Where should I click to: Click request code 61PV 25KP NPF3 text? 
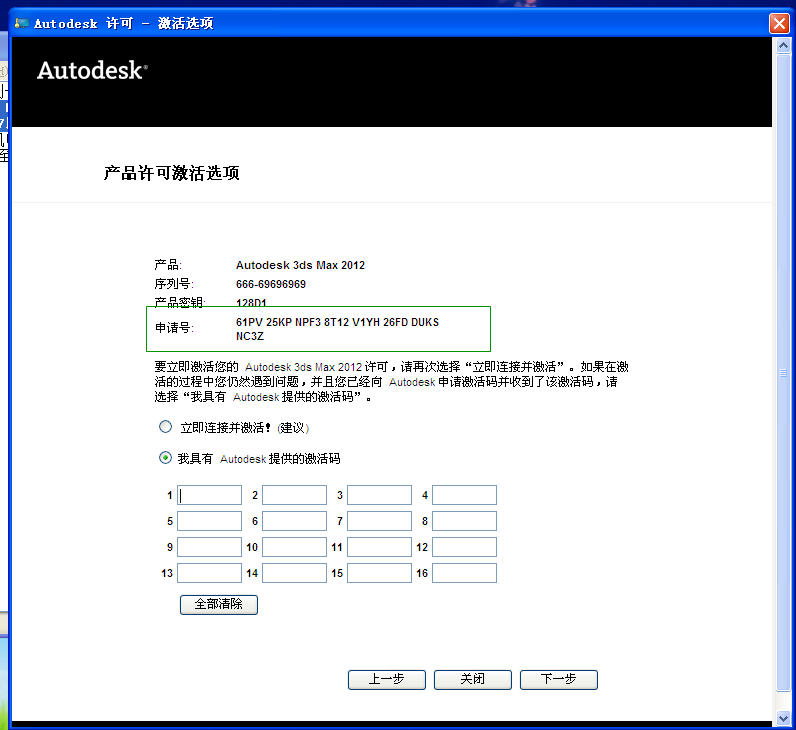pos(278,322)
